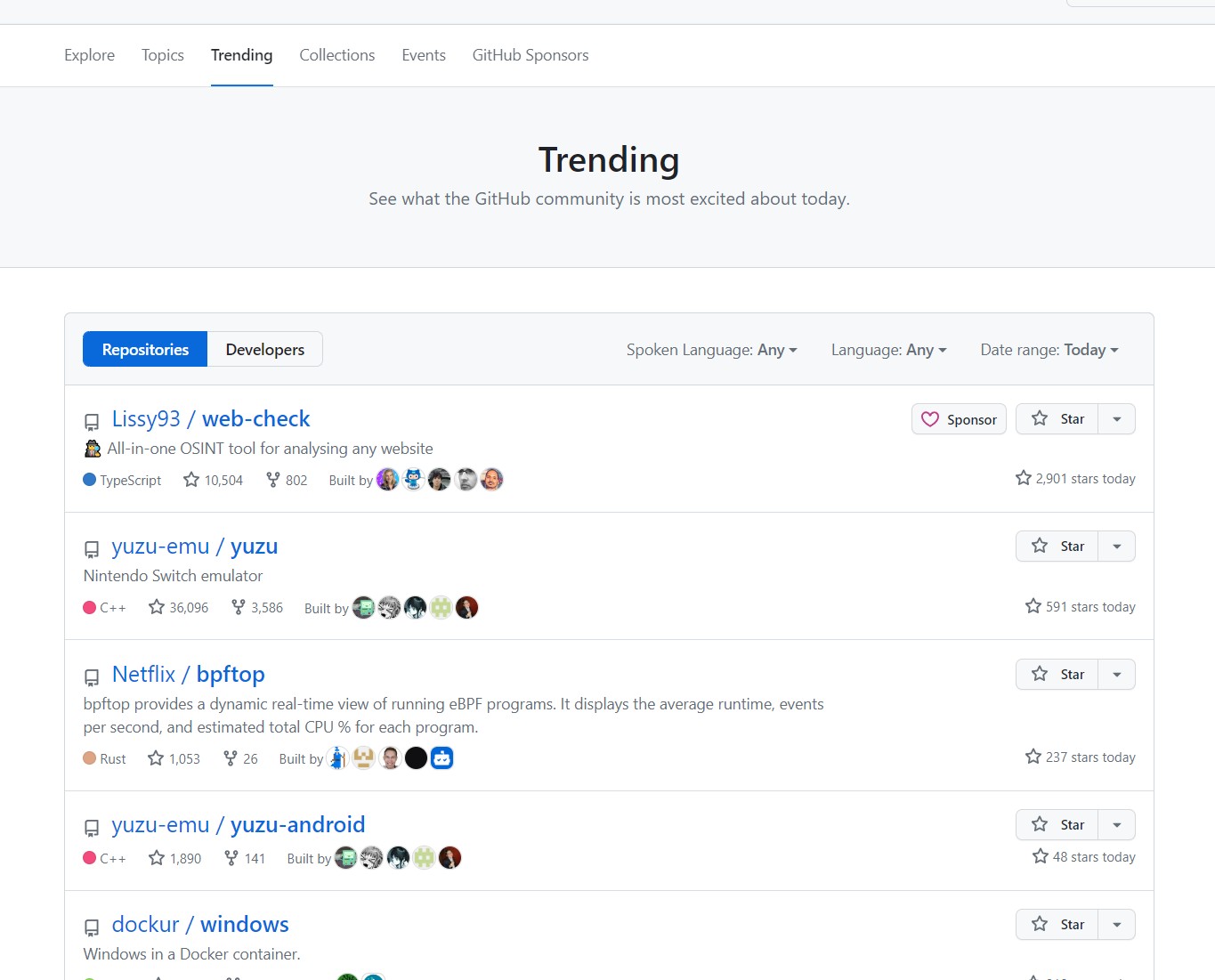Click the first contributor avatar of web-check

click(388, 480)
